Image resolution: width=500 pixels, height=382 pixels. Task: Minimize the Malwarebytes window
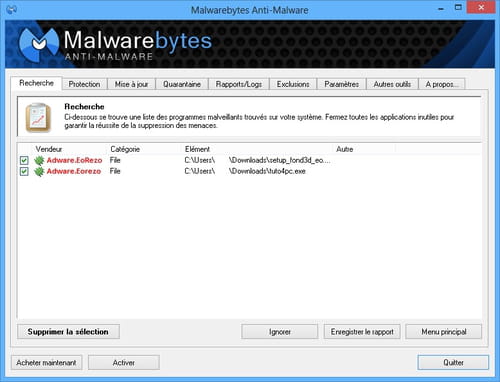[441, 8]
